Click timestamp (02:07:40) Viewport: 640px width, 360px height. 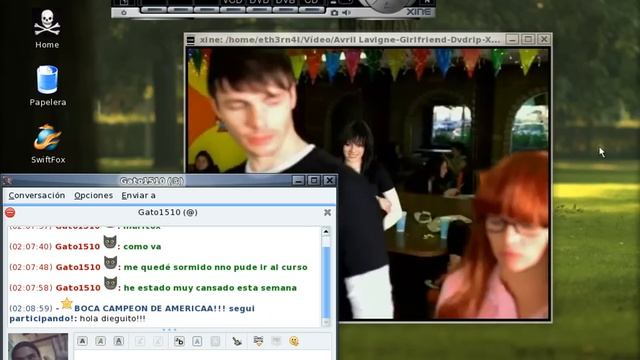coord(31,247)
